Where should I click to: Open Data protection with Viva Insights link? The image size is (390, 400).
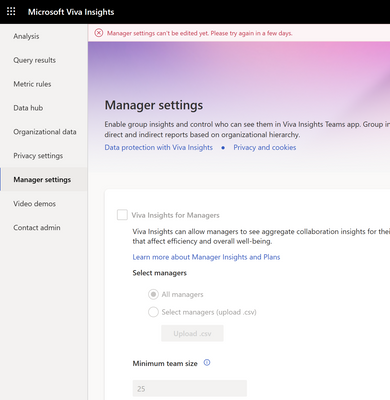[159, 147]
